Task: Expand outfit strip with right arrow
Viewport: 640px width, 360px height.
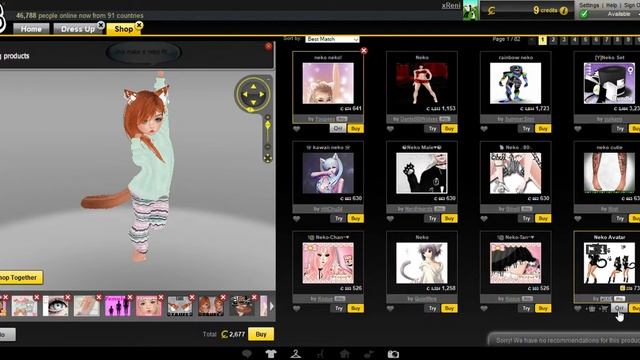Action: pos(271,306)
